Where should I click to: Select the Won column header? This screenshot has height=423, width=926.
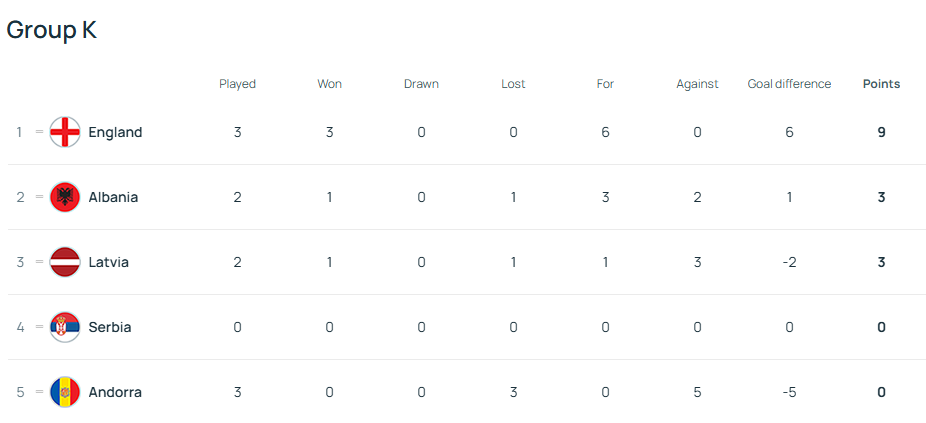tap(330, 84)
